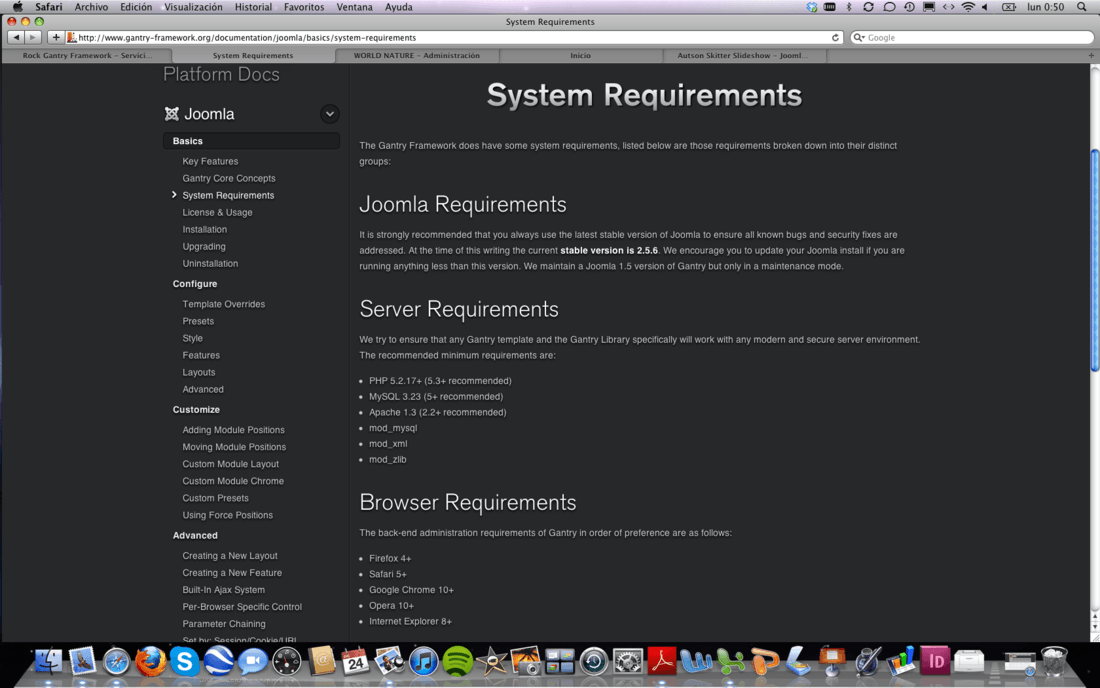The width and height of the screenshot is (1100, 688).
Task: Launch iMovie star icon in dock
Action: [x=491, y=661]
